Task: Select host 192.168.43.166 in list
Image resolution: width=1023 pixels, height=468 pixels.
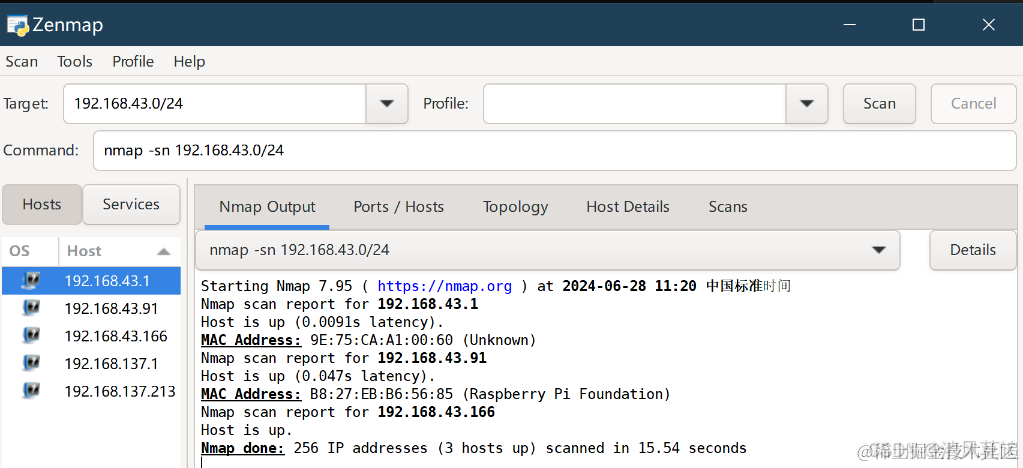Action: 91,335
